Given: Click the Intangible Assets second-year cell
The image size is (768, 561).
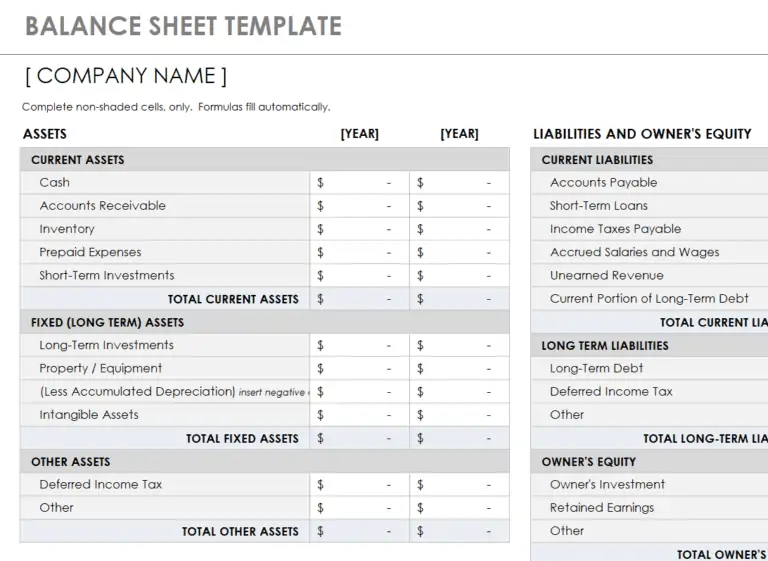Looking at the screenshot, I should pos(459,415).
